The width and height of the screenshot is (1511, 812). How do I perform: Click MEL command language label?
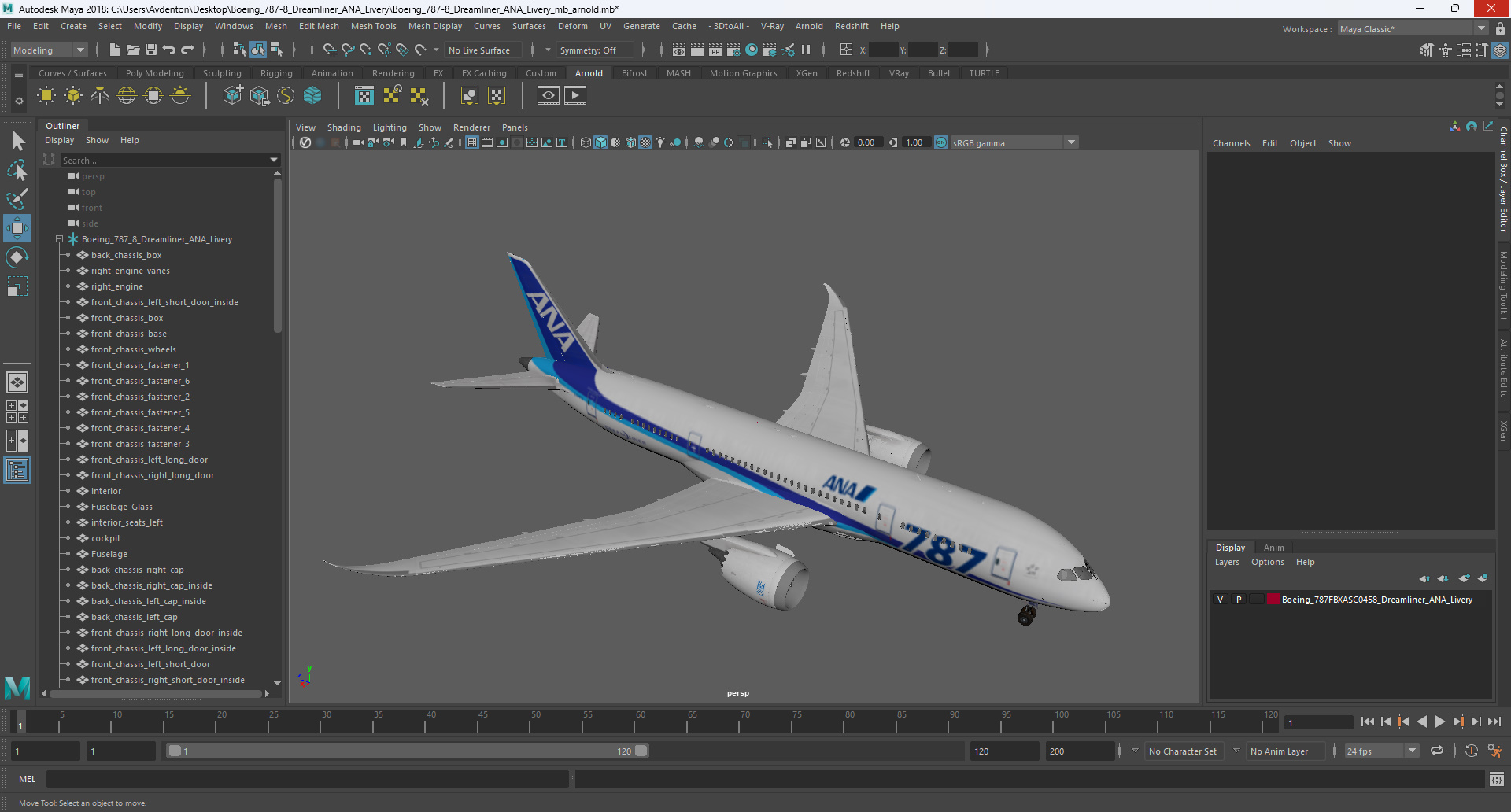tap(28, 779)
